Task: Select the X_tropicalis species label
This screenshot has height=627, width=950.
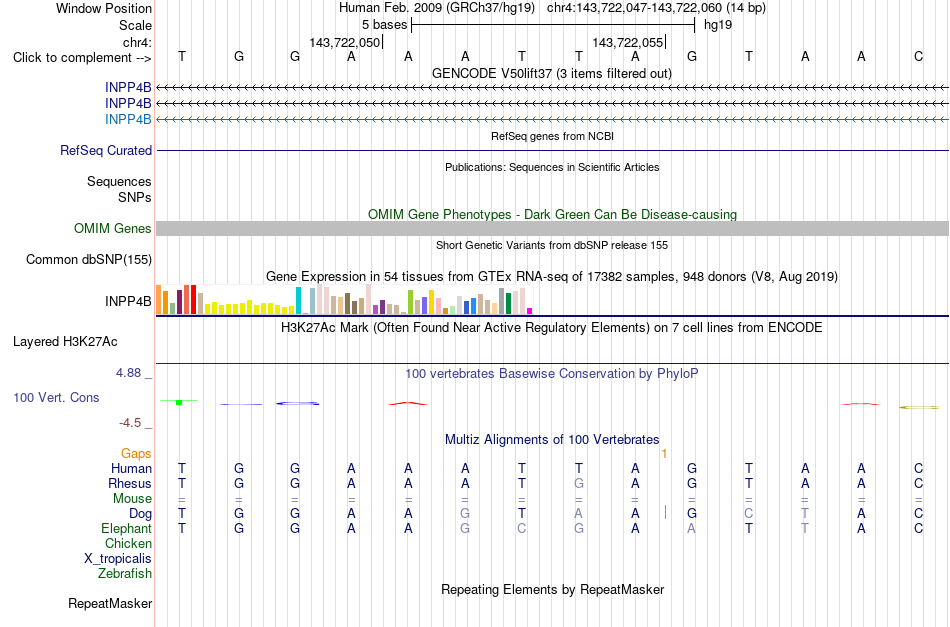Action: tap(118, 559)
